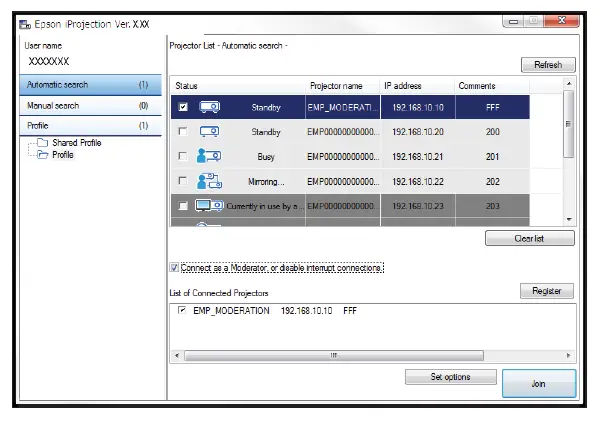Open the Automatic search tab
This screenshot has height=422, width=611.
point(90,85)
